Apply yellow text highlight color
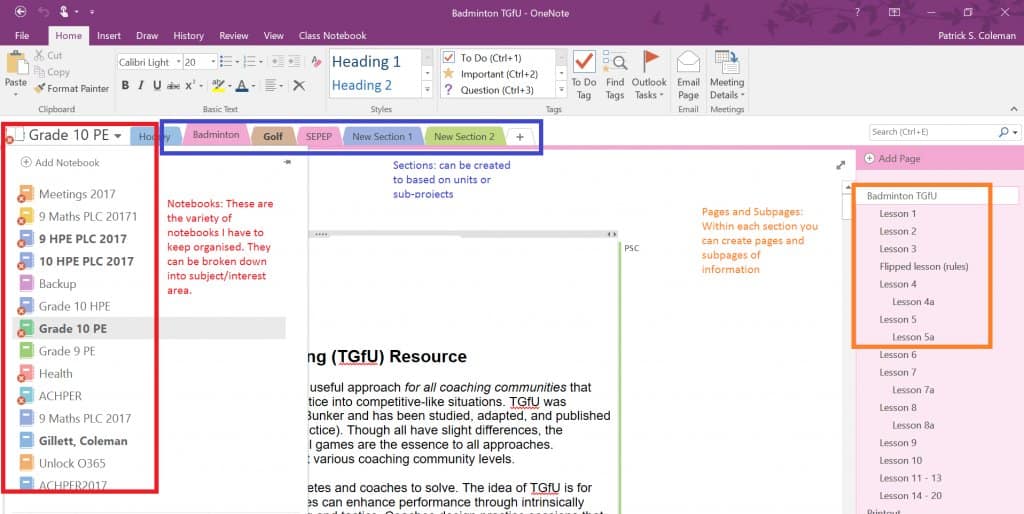The width and height of the screenshot is (1024, 514). [218, 86]
